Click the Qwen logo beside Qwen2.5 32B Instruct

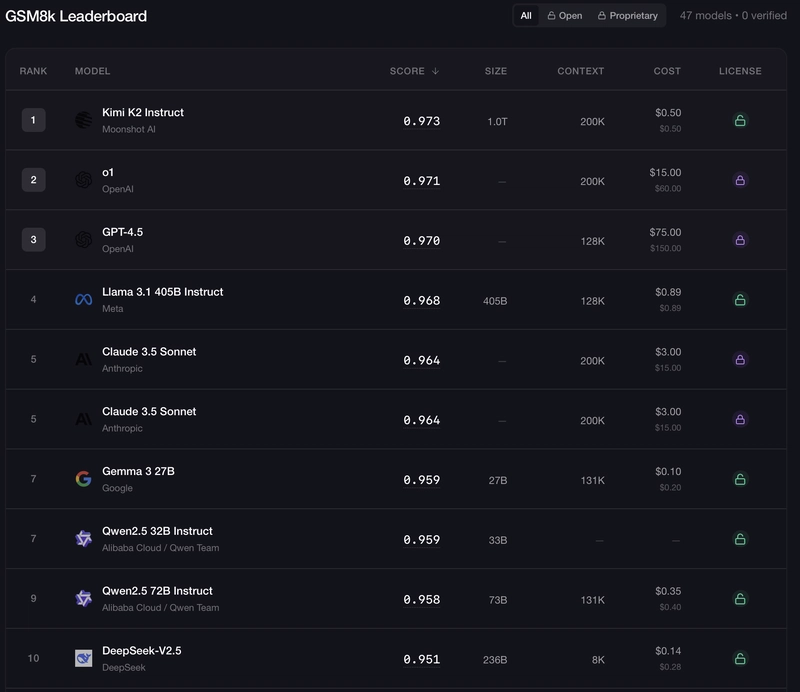(83, 539)
